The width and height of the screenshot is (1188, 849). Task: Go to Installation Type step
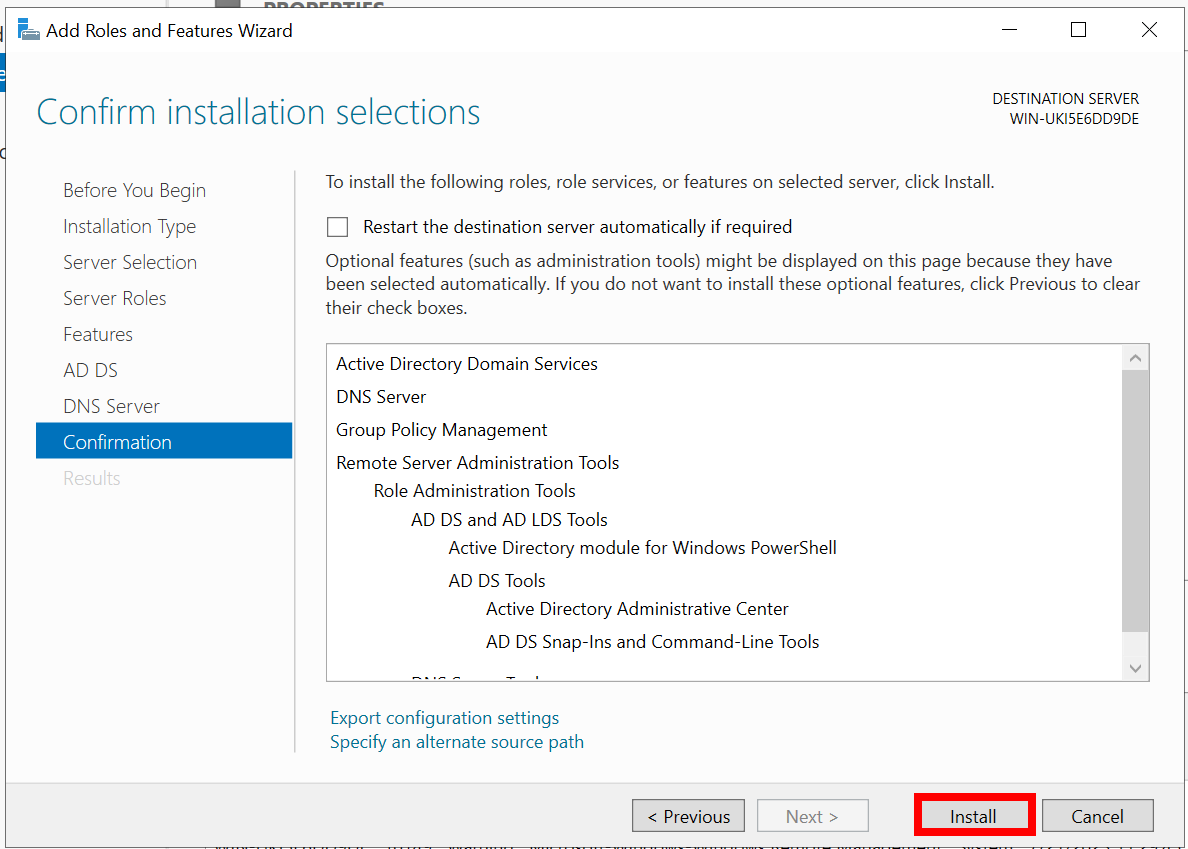130,226
